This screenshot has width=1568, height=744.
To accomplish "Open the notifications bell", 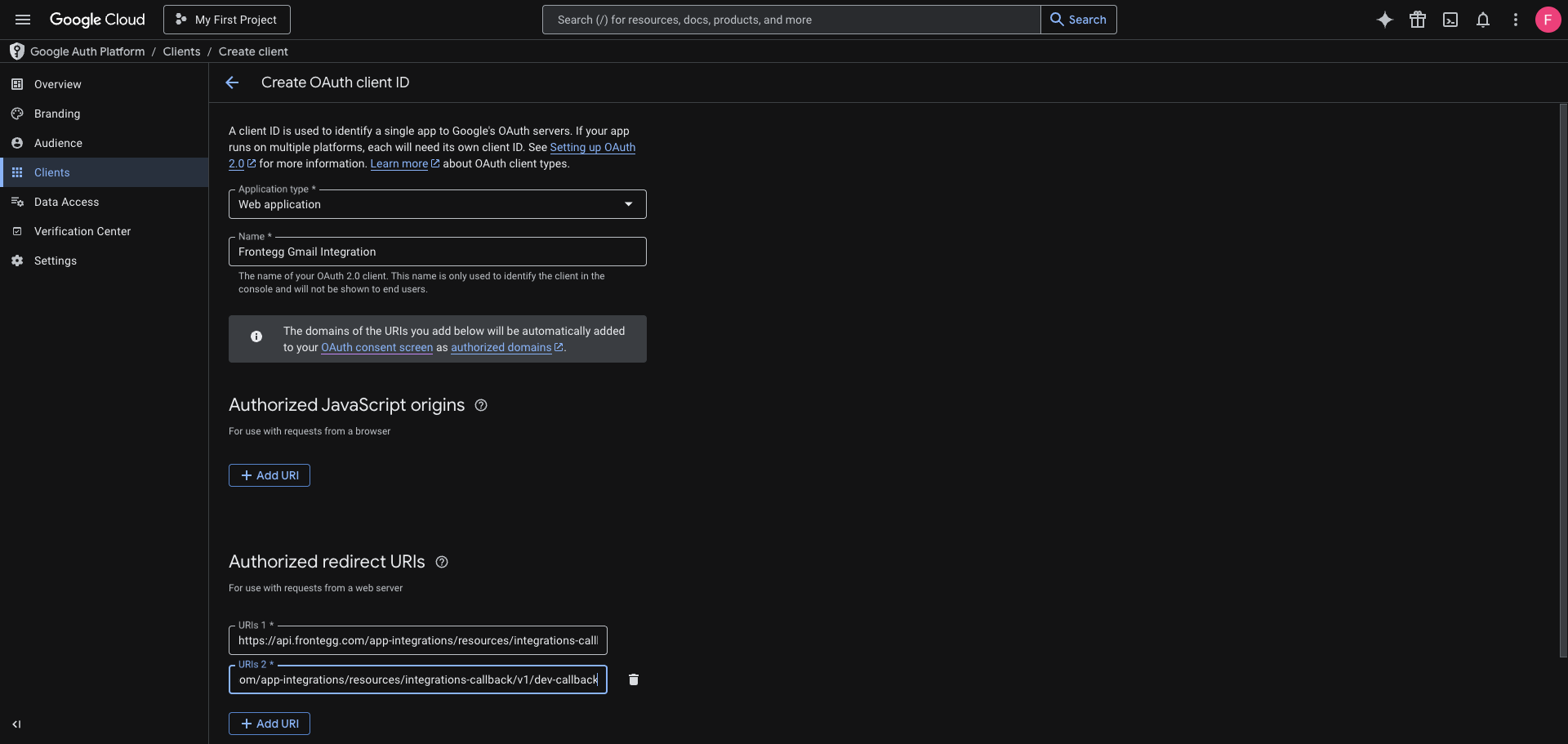I will [x=1483, y=20].
